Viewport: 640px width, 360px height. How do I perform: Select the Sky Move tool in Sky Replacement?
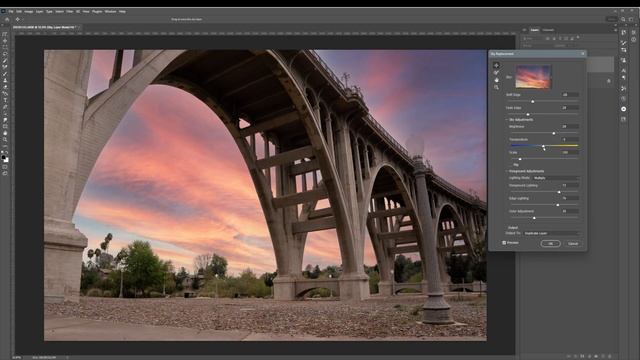tap(496, 65)
